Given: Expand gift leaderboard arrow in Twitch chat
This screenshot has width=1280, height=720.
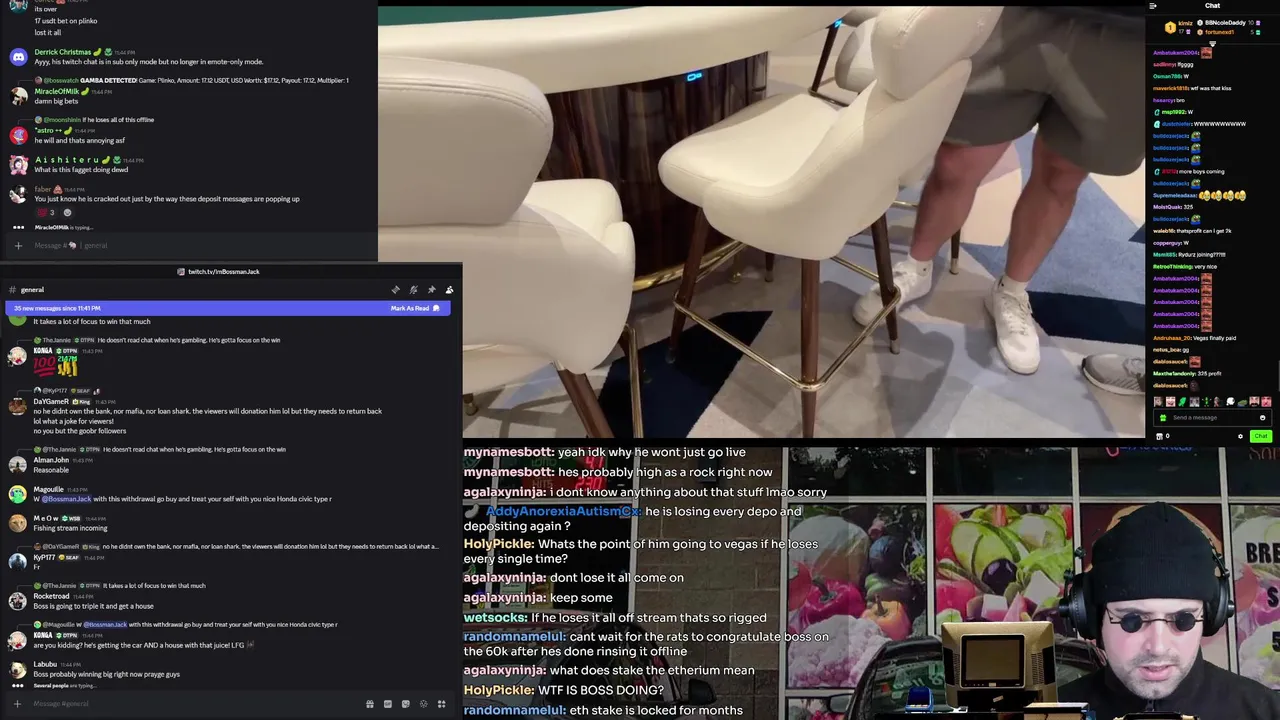Looking at the screenshot, I should pos(1212,44).
